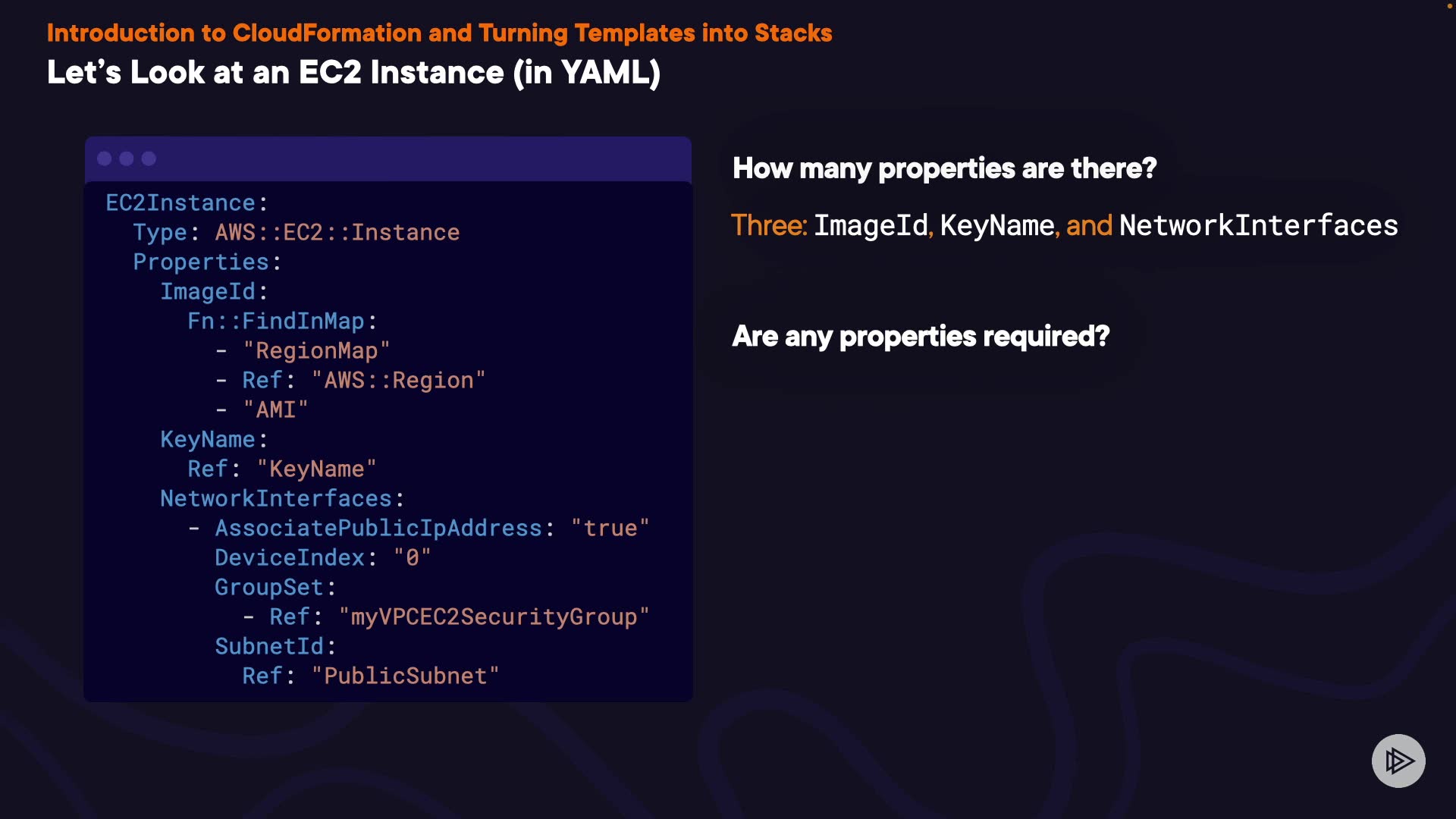Click the Properties key in the YAML
The height and width of the screenshot is (819, 1456).
(x=201, y=262)
